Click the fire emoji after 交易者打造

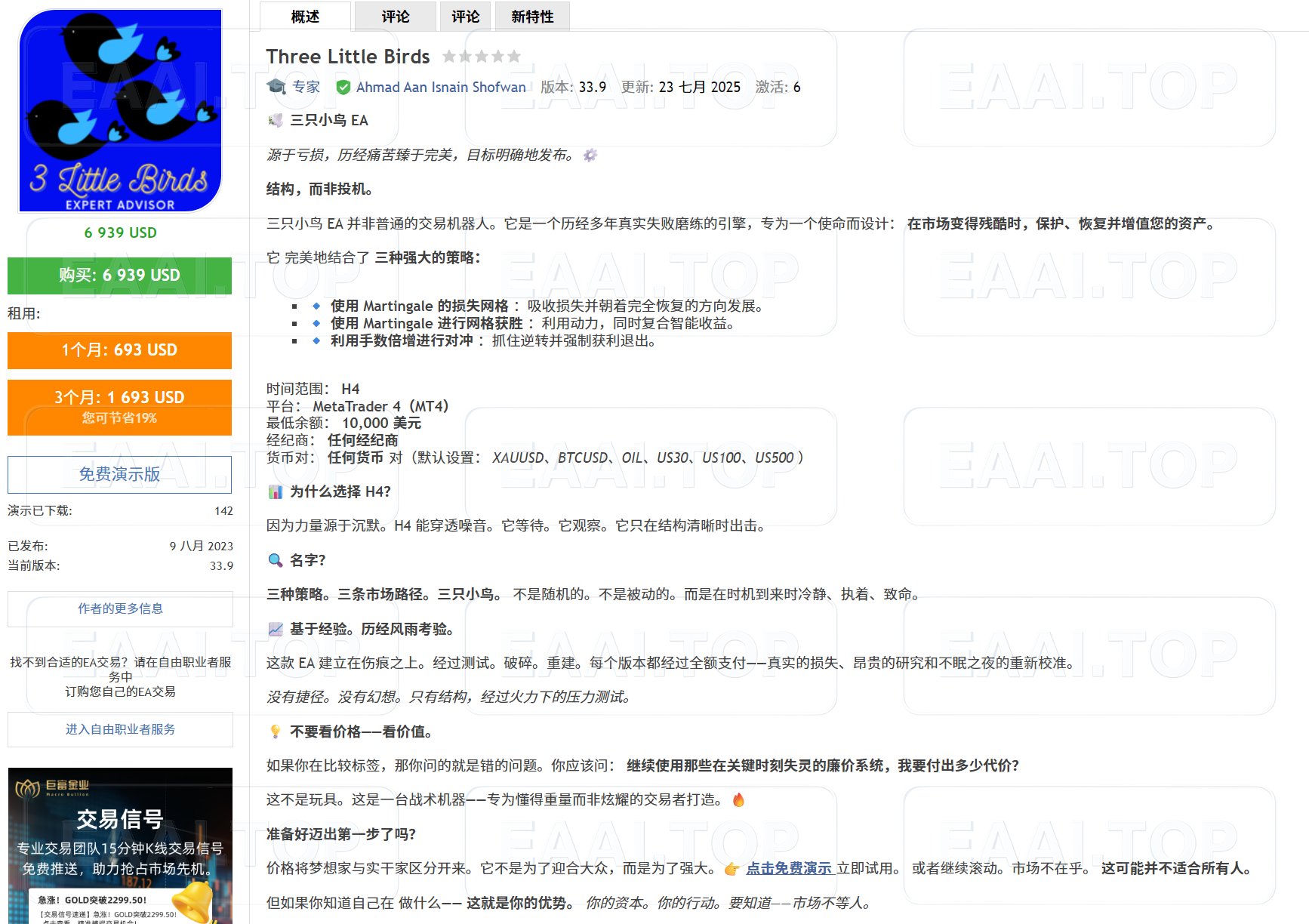pyautogui.click(x=738, y=799)
